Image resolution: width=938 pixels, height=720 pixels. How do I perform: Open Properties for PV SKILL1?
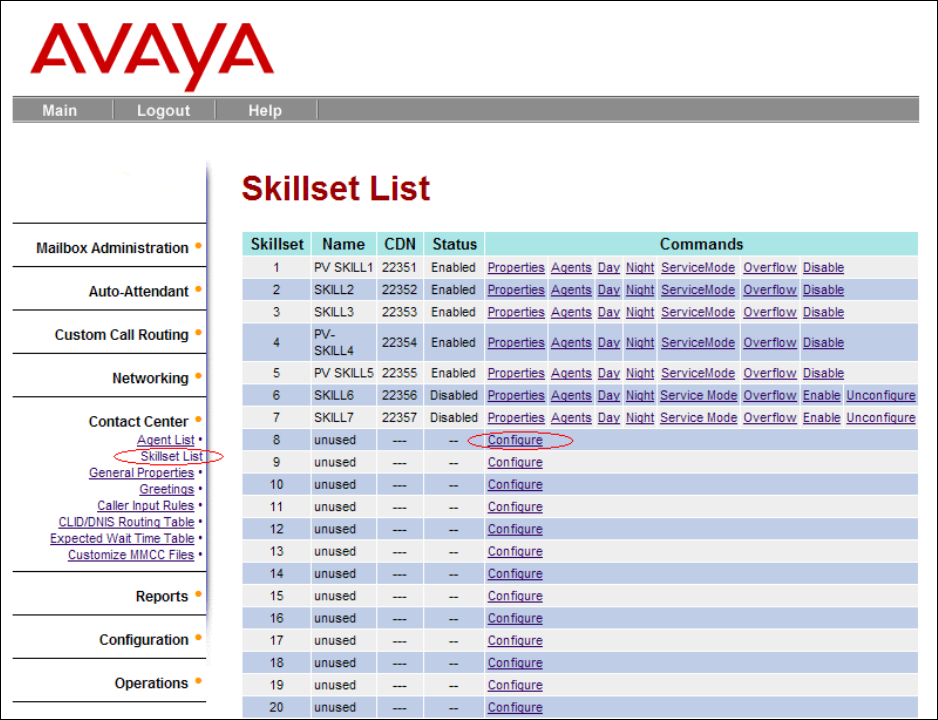tap(516, 268)
